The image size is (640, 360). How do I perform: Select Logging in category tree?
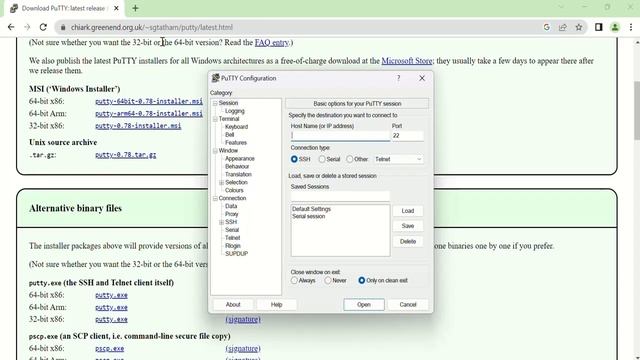pos(235,111)
